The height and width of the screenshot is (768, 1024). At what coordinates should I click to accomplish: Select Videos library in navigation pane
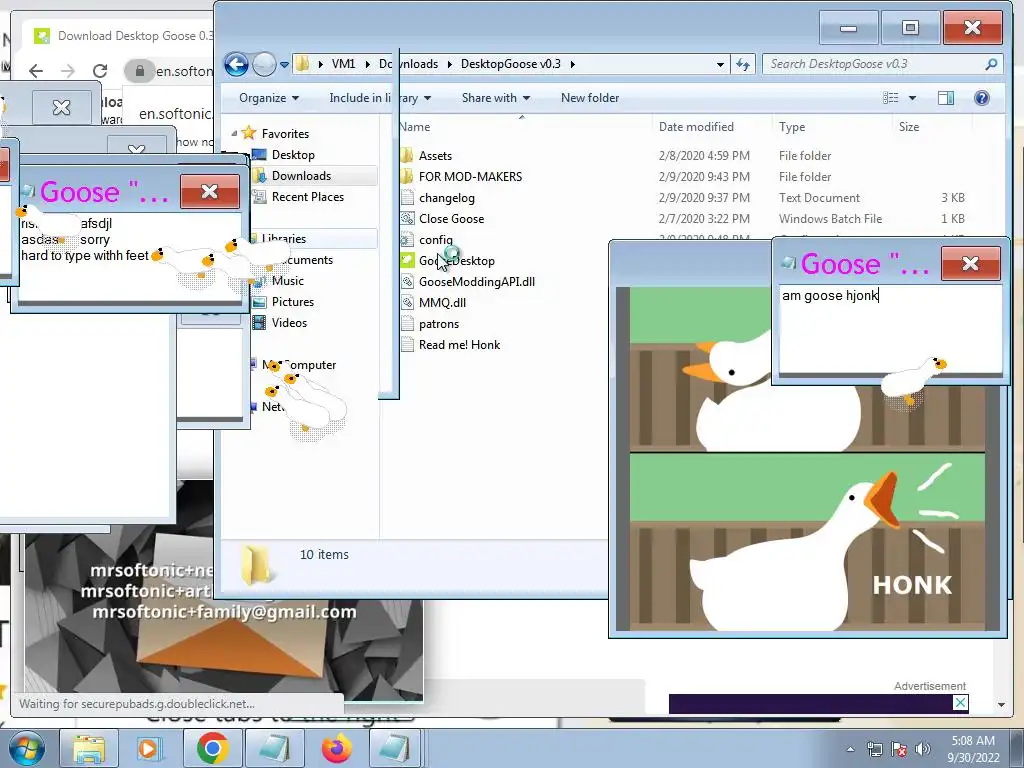(289, 323)
